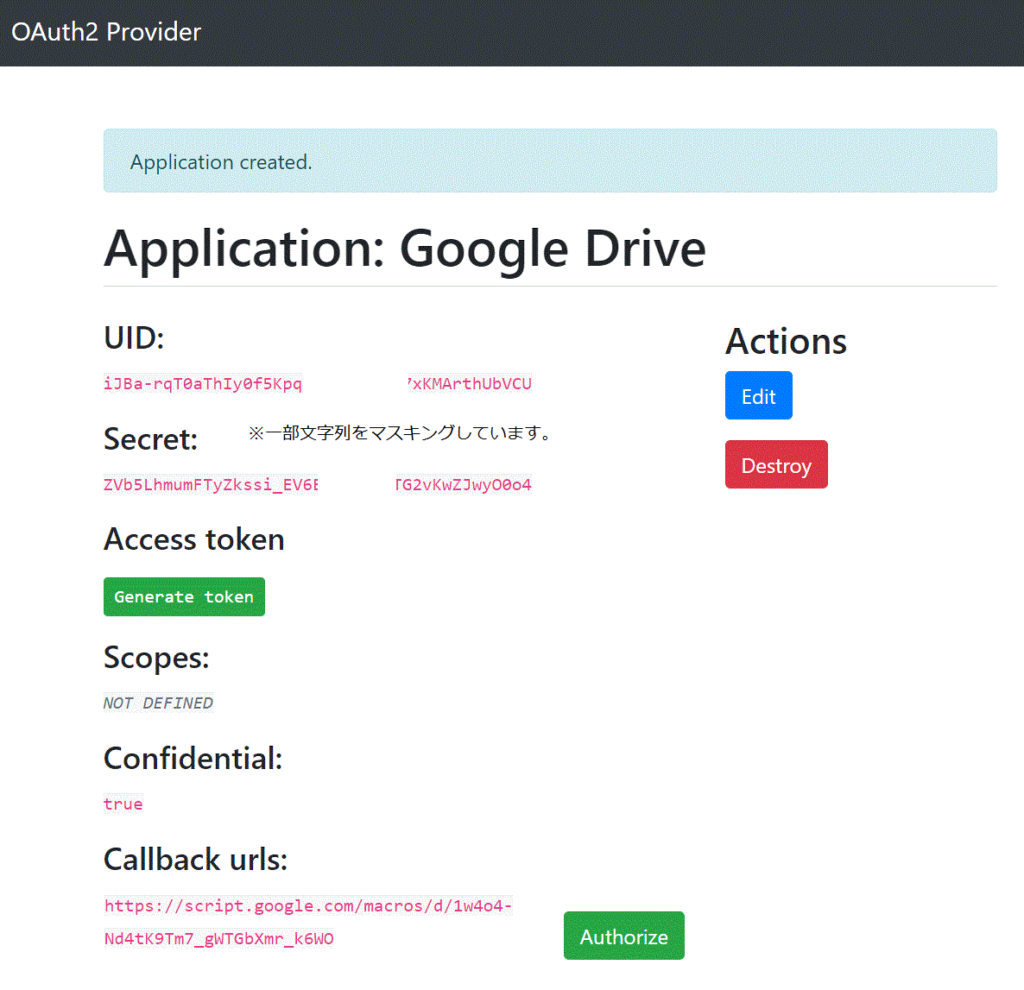This screenshot has height=990, width=1024.
Task: Click the blue Edit button
Action: click(x=758, y=396)
